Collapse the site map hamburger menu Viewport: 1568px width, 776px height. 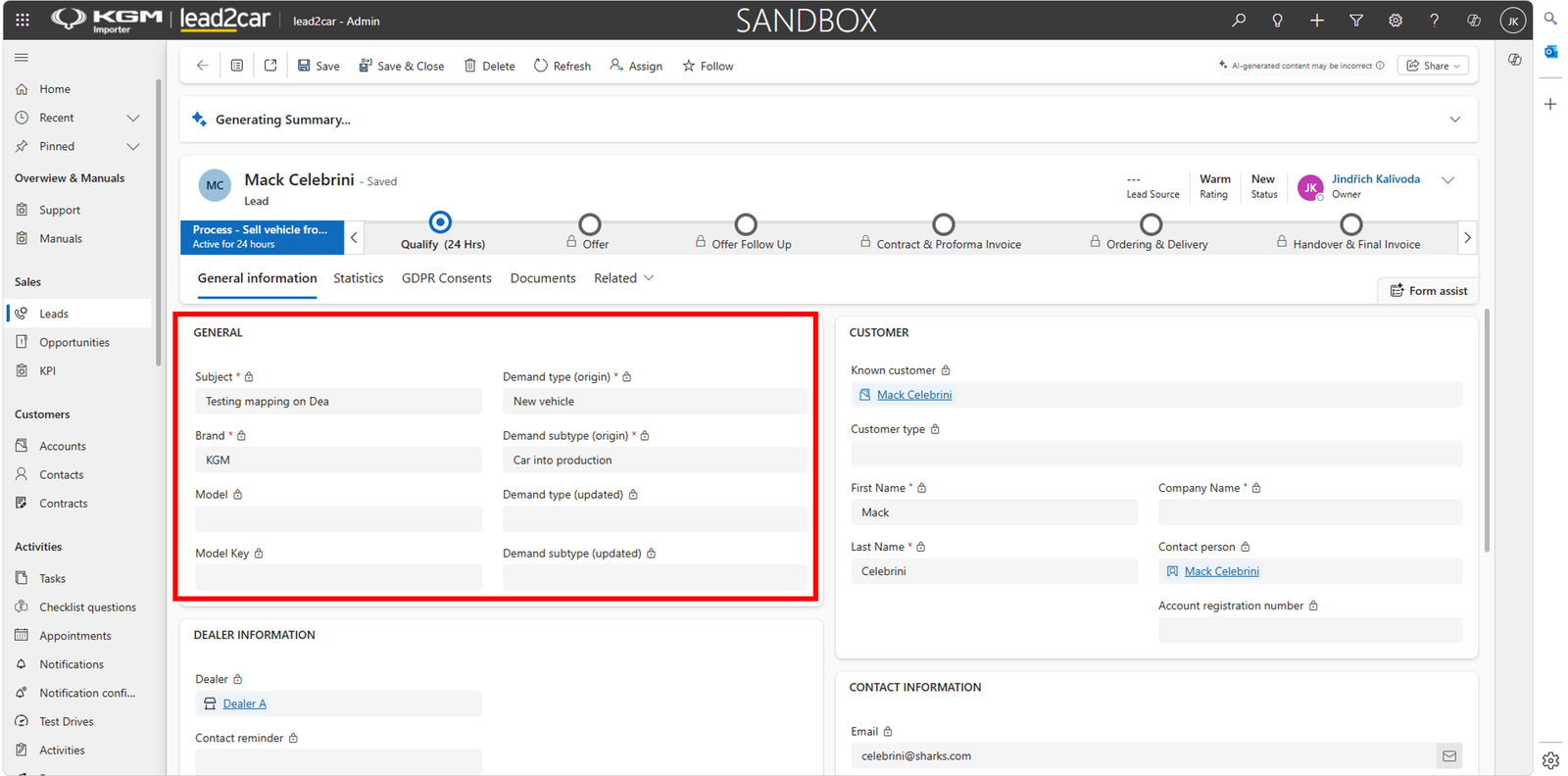(x=22, y=58)
